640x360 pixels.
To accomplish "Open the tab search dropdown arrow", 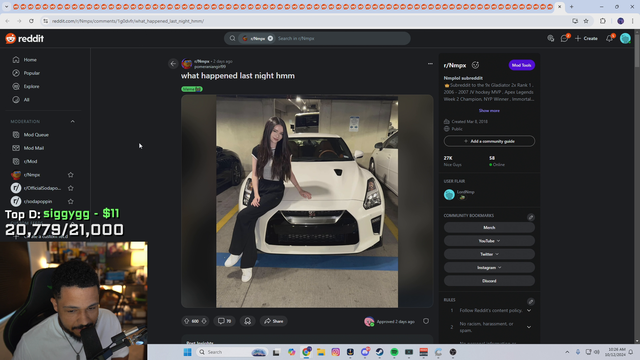I will pyautogui.click(x=7, y=7).
